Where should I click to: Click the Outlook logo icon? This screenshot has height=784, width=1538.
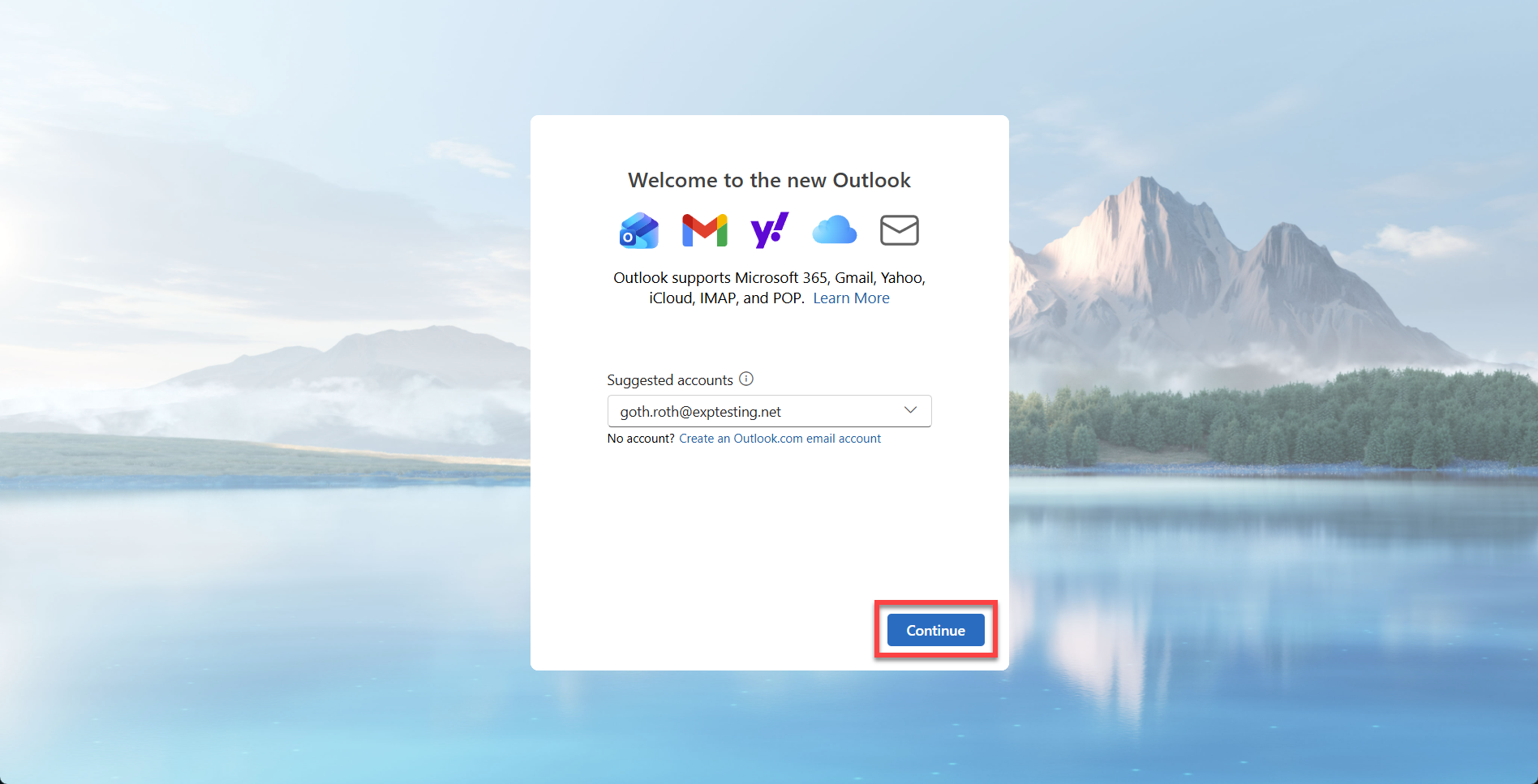click(639, 230)
